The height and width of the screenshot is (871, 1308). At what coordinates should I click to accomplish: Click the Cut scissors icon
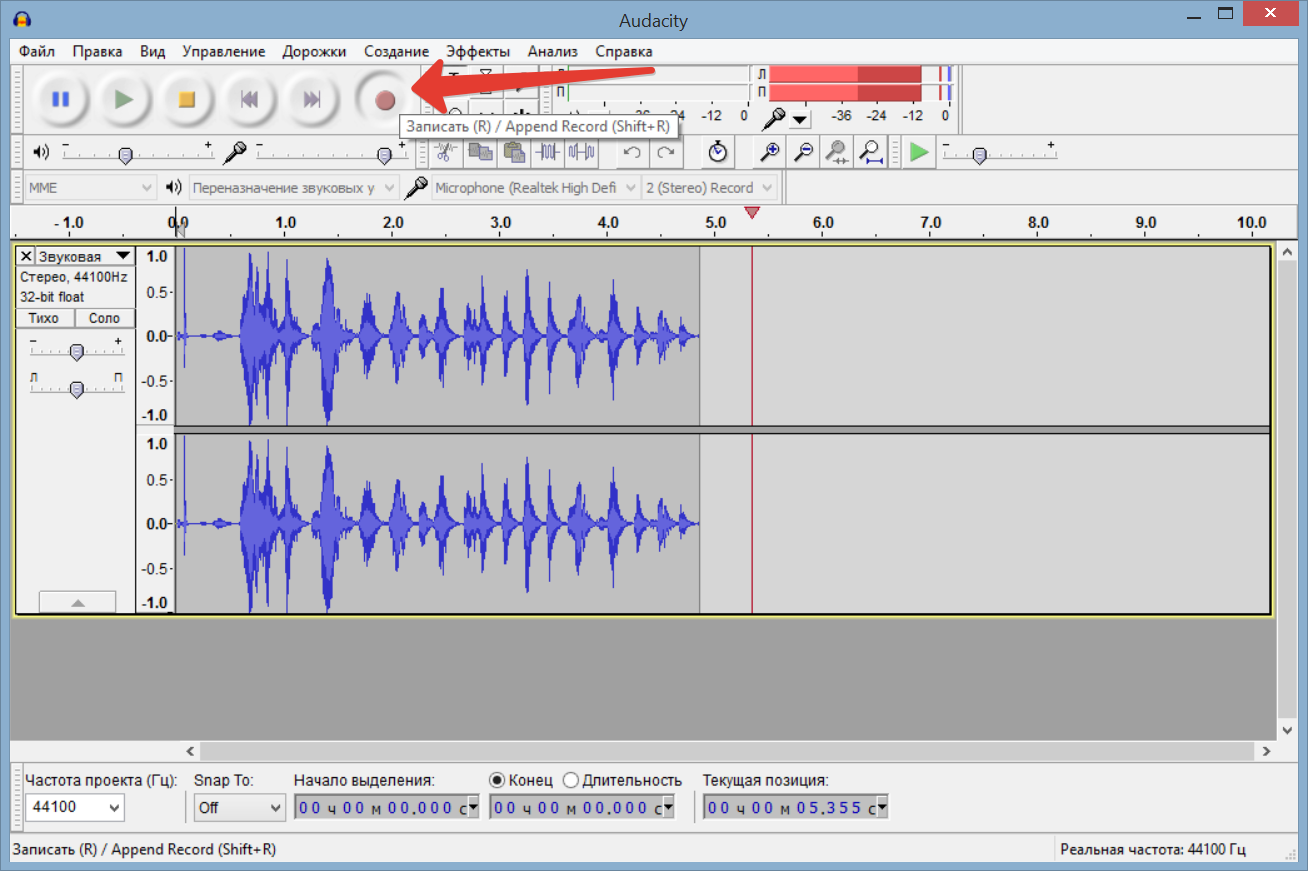pyautogui.click(x=446, y=152)
